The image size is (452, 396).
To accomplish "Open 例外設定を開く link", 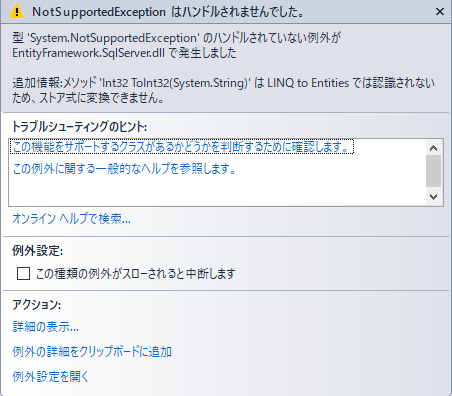I will tap(51, 377).
